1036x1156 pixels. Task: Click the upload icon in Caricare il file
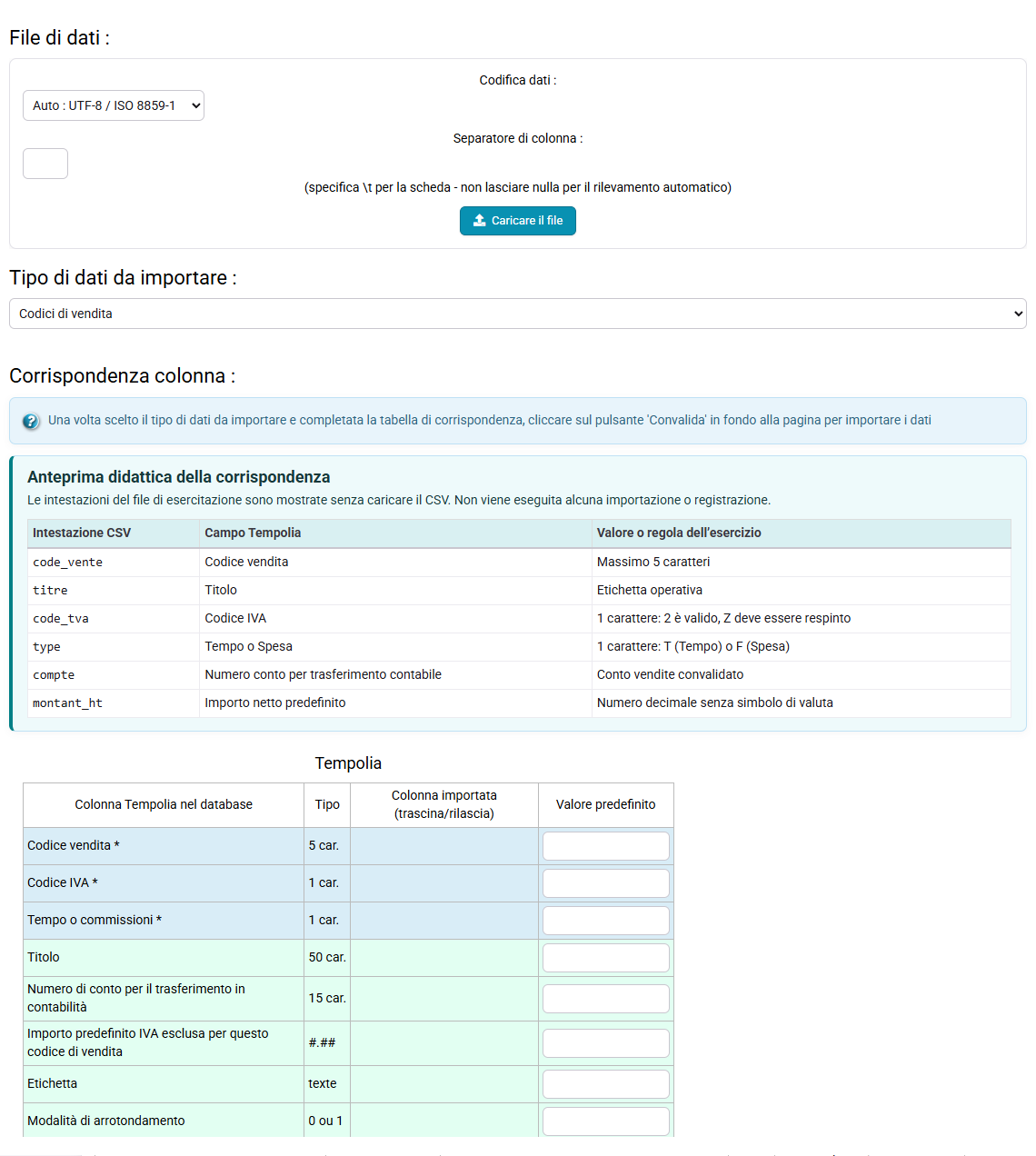[480, 221]
